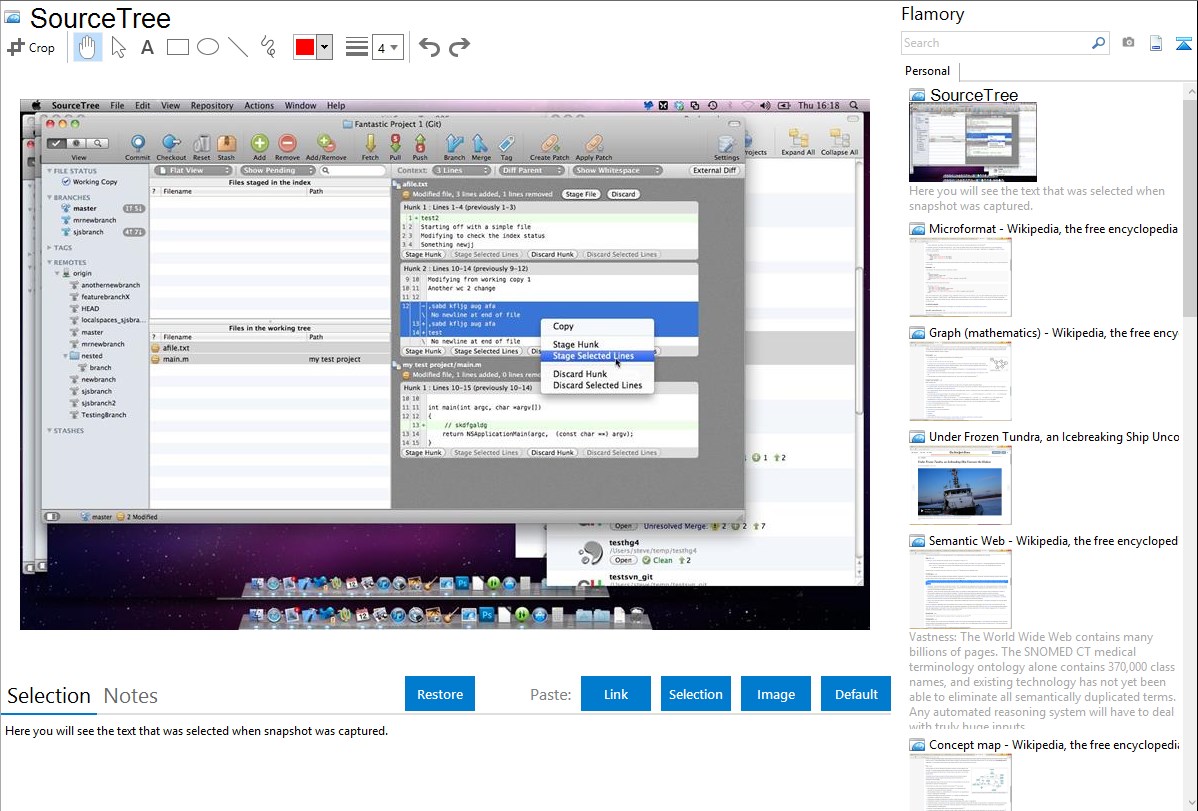The width and height of the screenshot is (1198, 811).
Task: Click the Apply Patch icon in SourceTree
Action: pyautogui.click(x=594, y=146)
